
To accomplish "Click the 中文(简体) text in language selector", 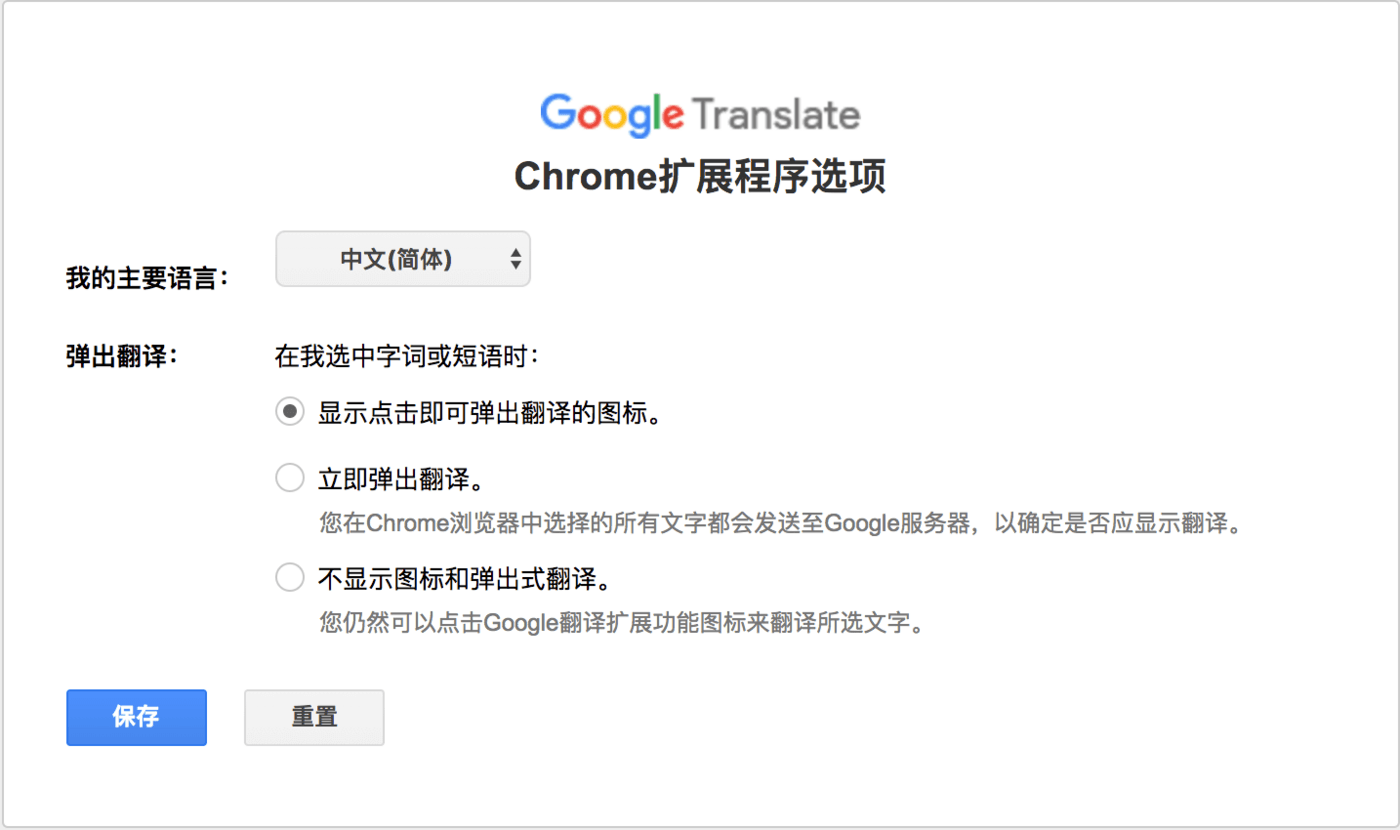I will pos(396,259).
